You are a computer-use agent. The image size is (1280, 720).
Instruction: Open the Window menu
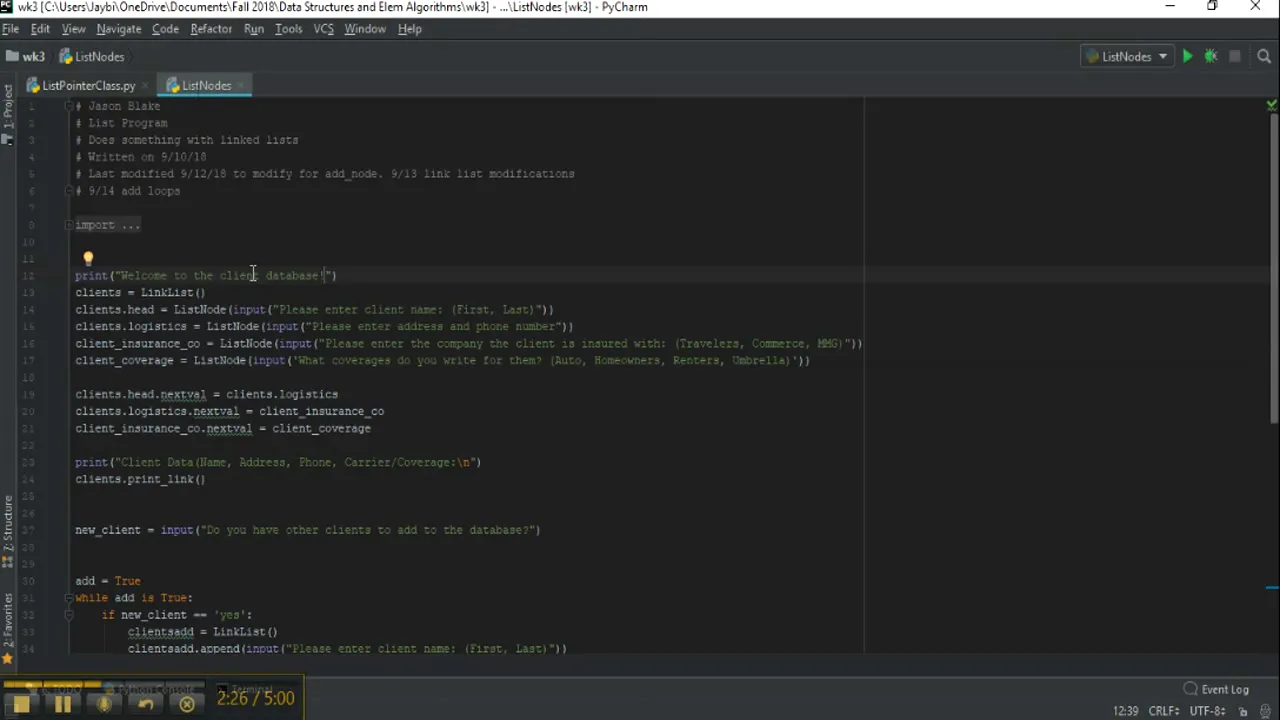365,29
